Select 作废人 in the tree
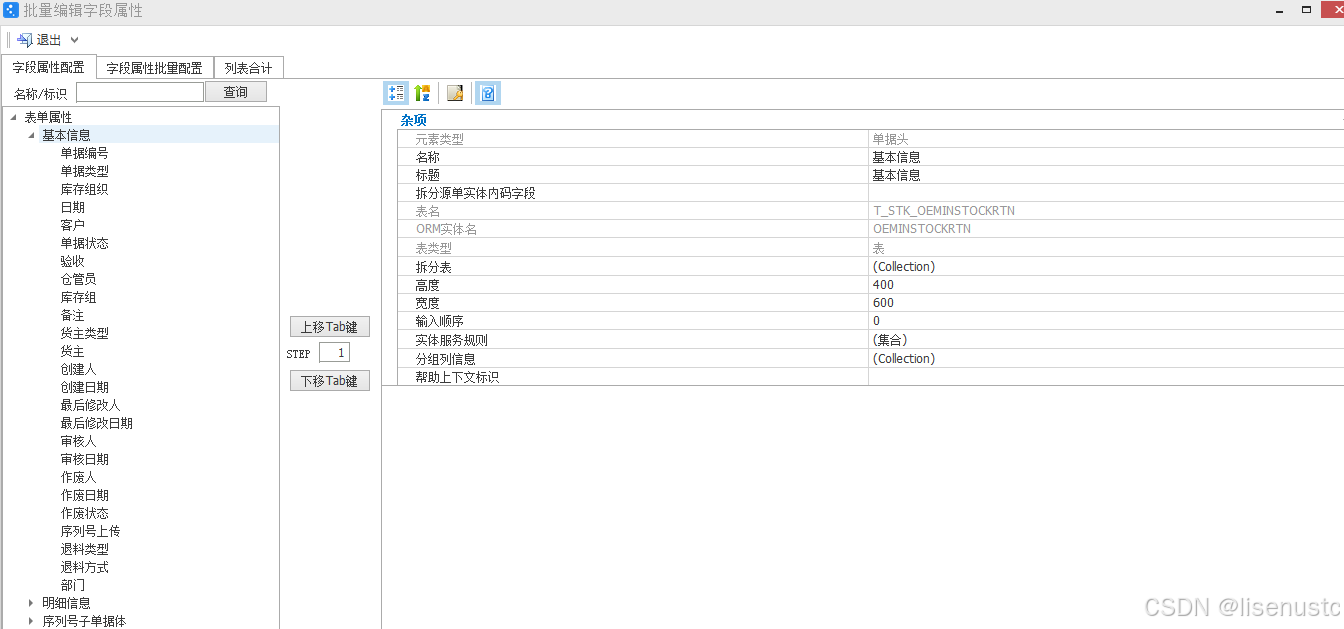The height and width of the screenshot is (629, 1344). click(x=78, y=477)
